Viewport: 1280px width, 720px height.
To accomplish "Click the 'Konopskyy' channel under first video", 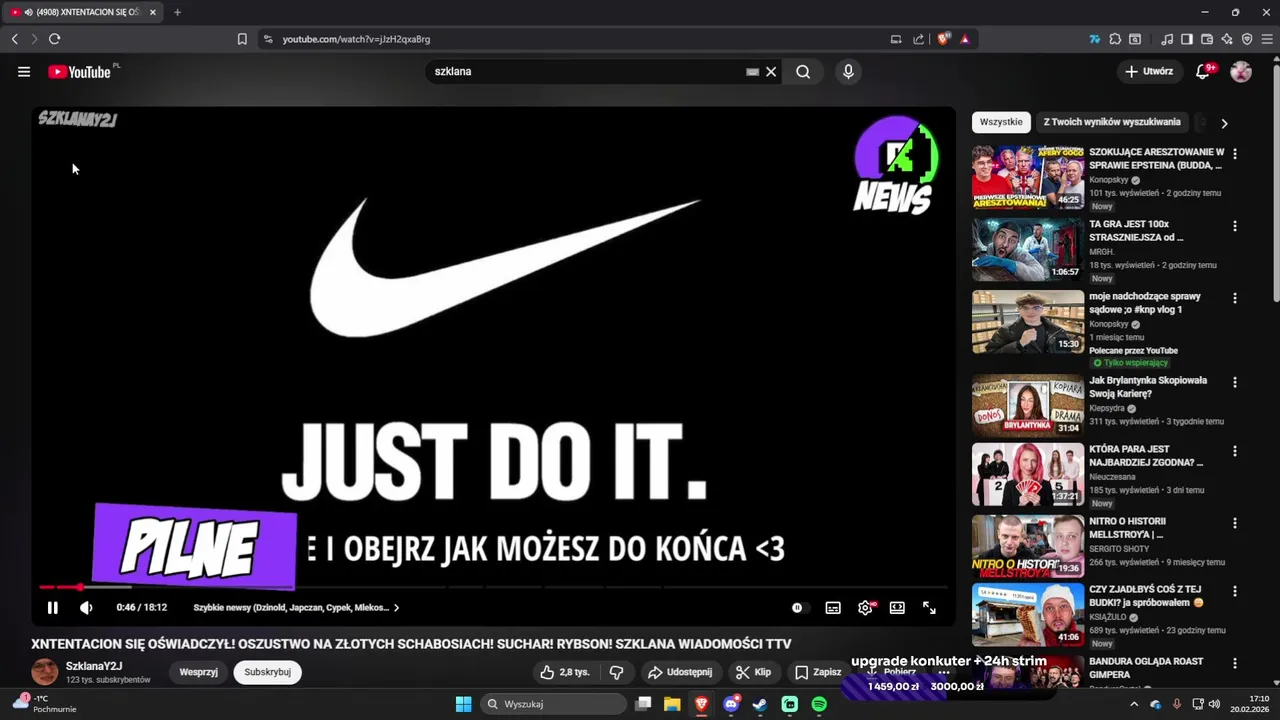I will (x=1109, y=180).
